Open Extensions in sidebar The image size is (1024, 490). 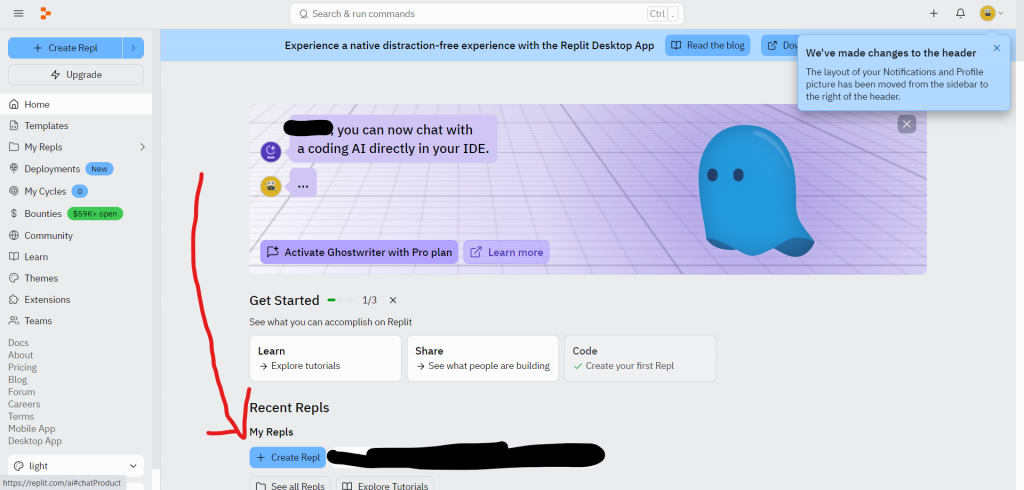coord(76,299)
